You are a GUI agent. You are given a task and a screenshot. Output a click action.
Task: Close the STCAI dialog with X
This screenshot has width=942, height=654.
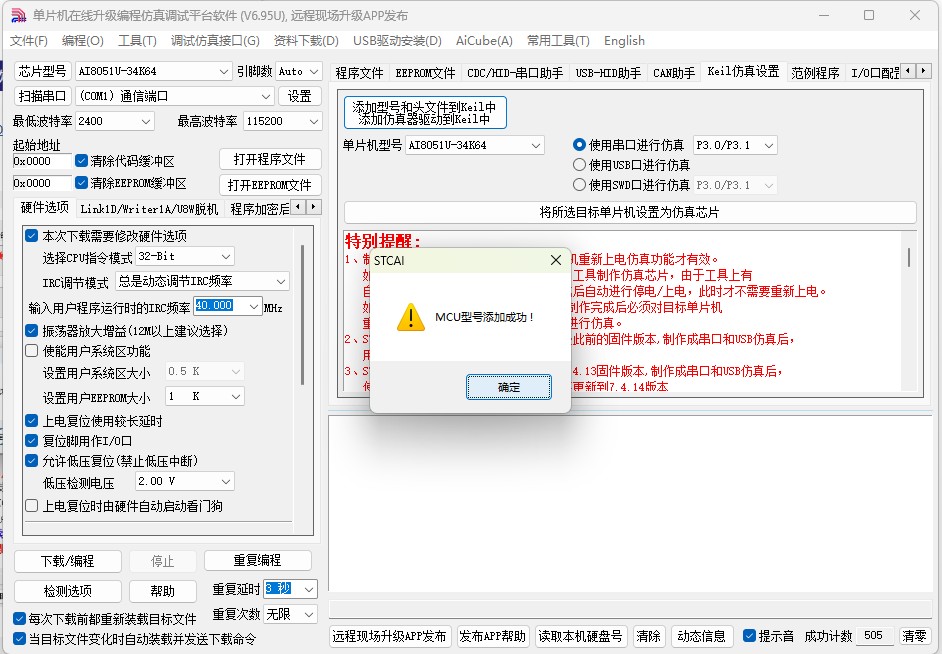pyautogui.click(x=556, y=260)
